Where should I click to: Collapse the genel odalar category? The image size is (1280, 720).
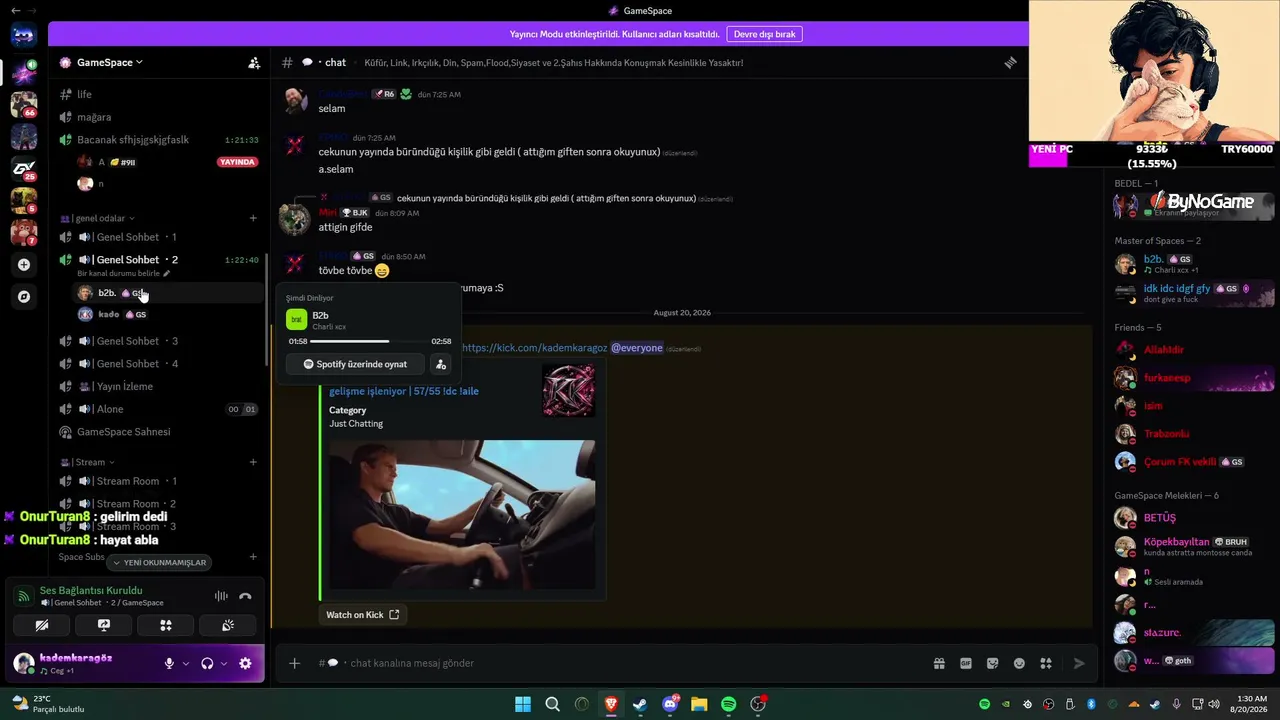(x=98, y=218)
